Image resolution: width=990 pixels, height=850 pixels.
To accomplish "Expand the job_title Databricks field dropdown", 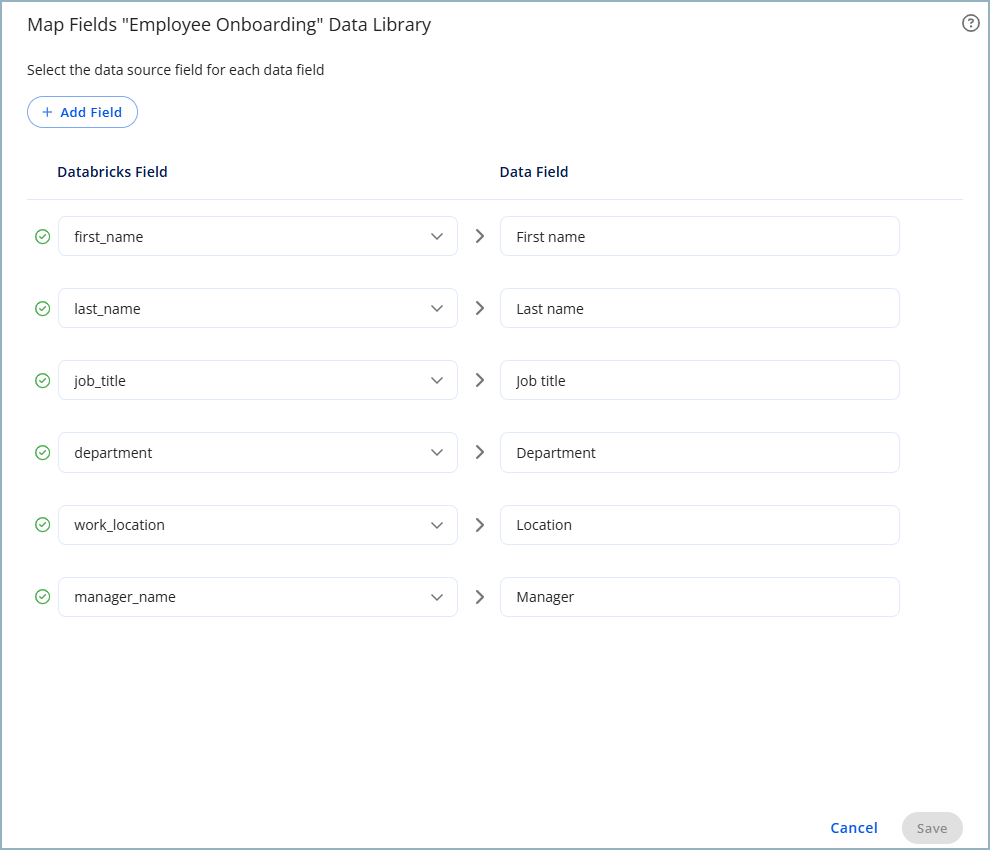I will pyautogui.click(x=436, y=381).
